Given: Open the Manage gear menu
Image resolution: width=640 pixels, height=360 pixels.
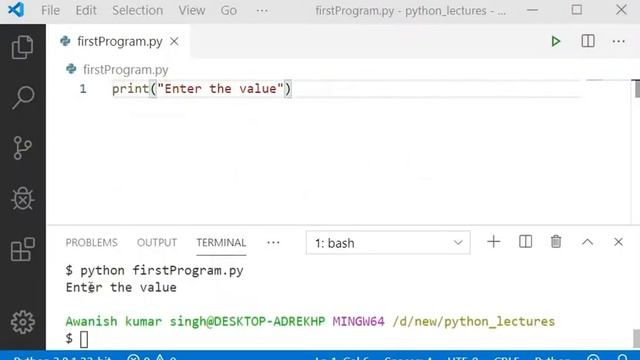Looking at the screenshot, I should coord(22,322).
